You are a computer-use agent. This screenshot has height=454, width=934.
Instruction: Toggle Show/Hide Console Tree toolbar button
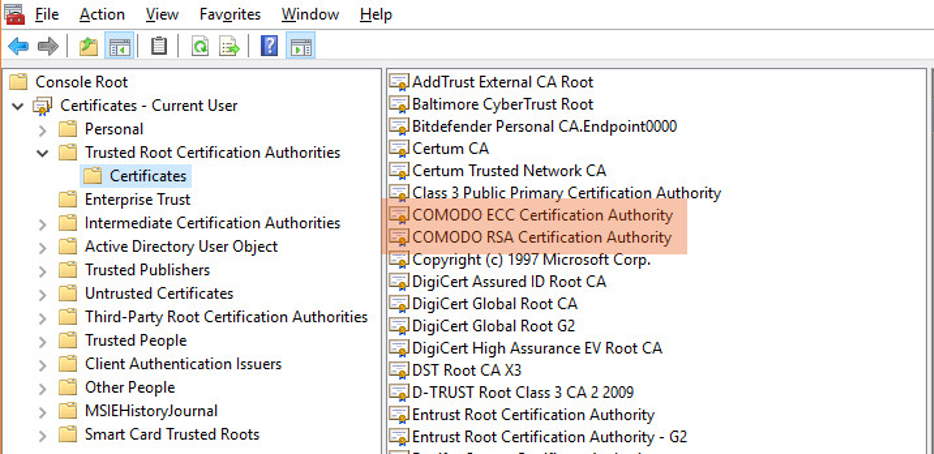(x=119, y=46)
